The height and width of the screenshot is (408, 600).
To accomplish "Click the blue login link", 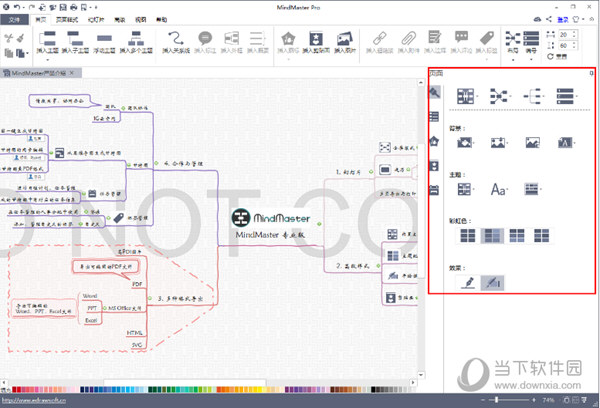I will coord(562,19).
